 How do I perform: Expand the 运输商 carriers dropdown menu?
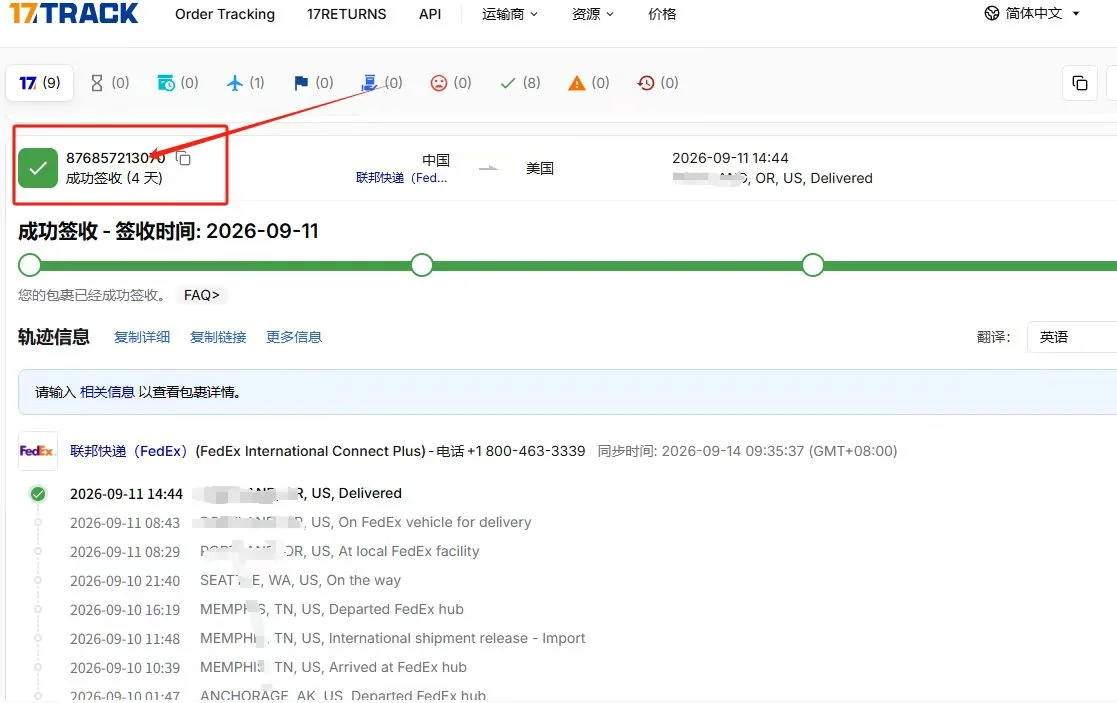(509, 14)
